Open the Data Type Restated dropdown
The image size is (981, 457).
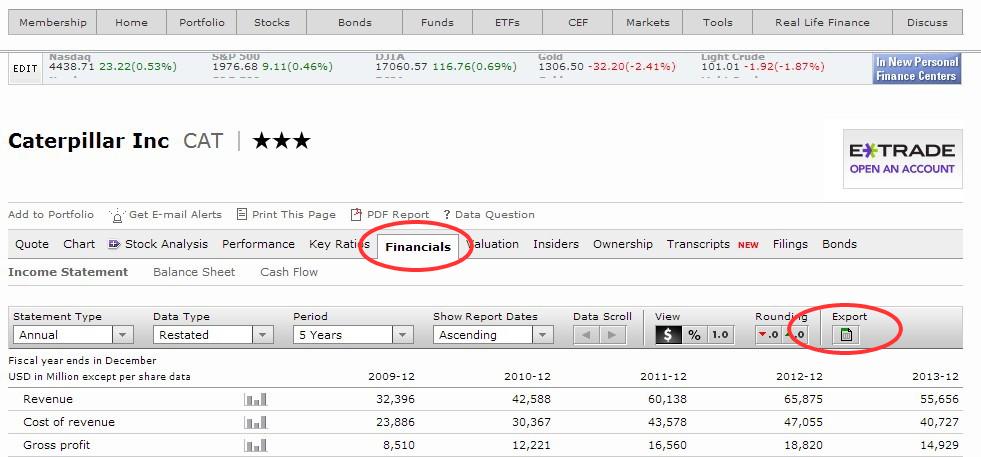tap(213, 335)
